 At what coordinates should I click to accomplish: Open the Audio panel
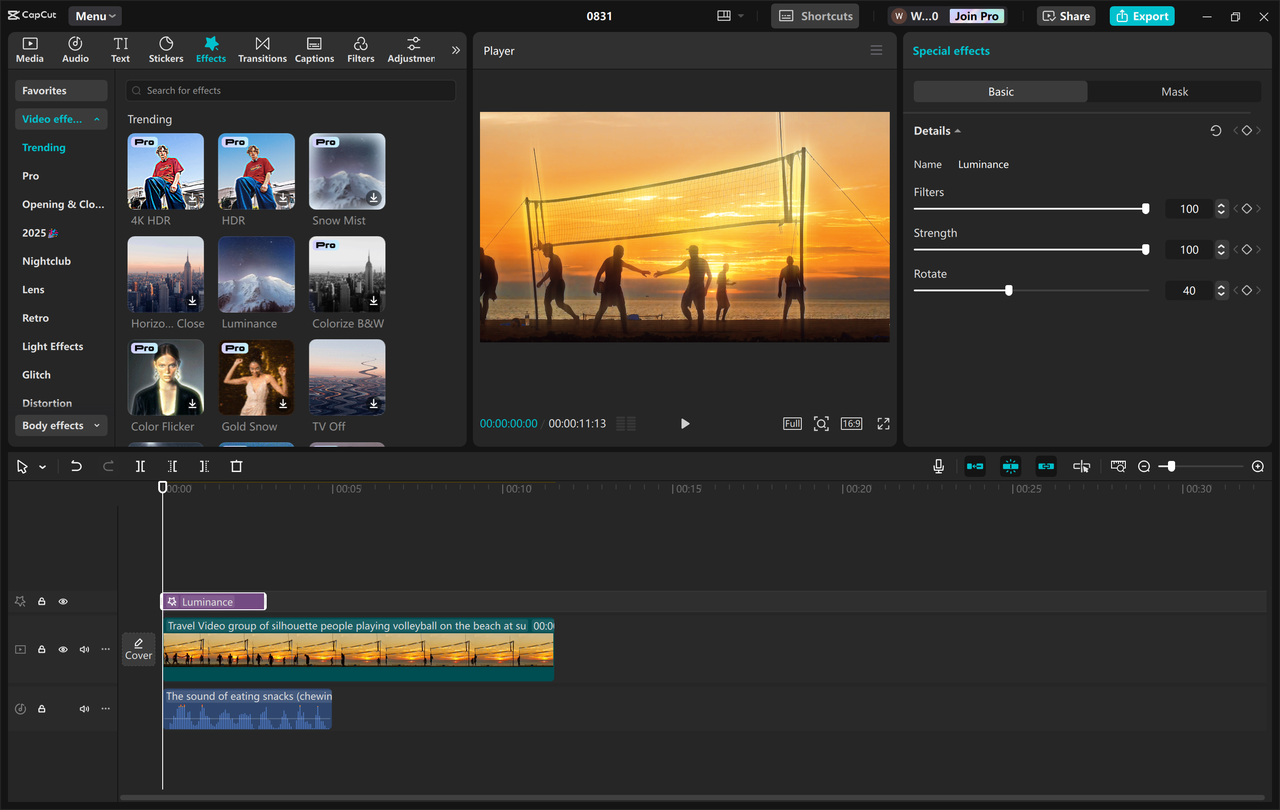tap(75, 48)
